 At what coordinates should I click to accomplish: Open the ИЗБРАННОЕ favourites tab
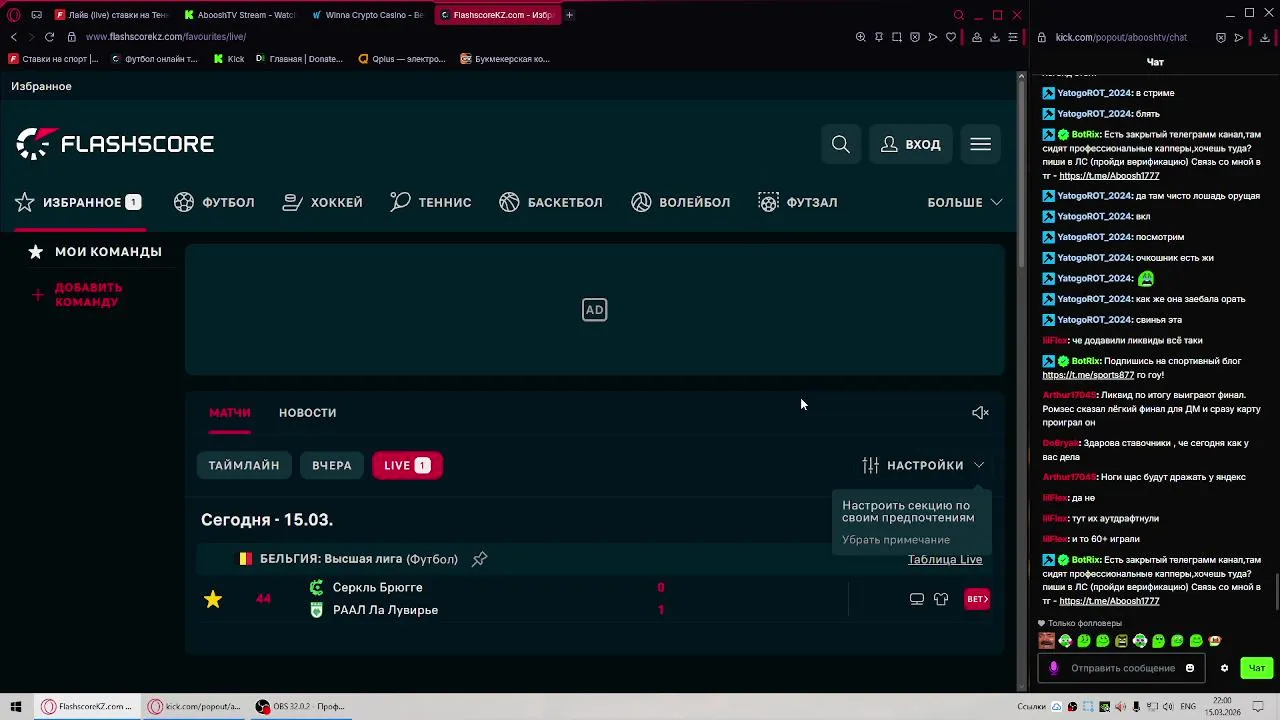pos(78,202)
